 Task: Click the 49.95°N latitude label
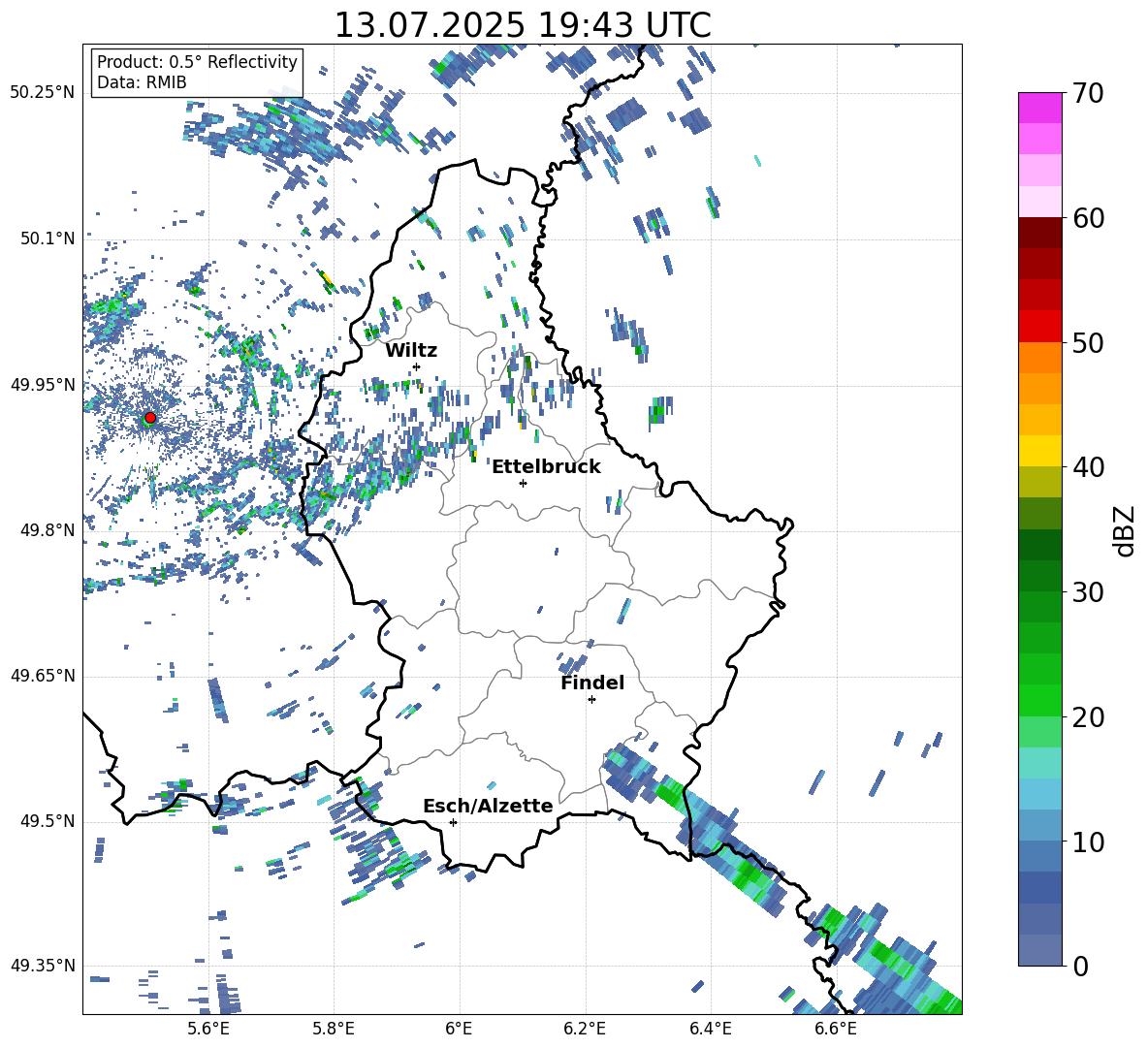coord(42,386)
